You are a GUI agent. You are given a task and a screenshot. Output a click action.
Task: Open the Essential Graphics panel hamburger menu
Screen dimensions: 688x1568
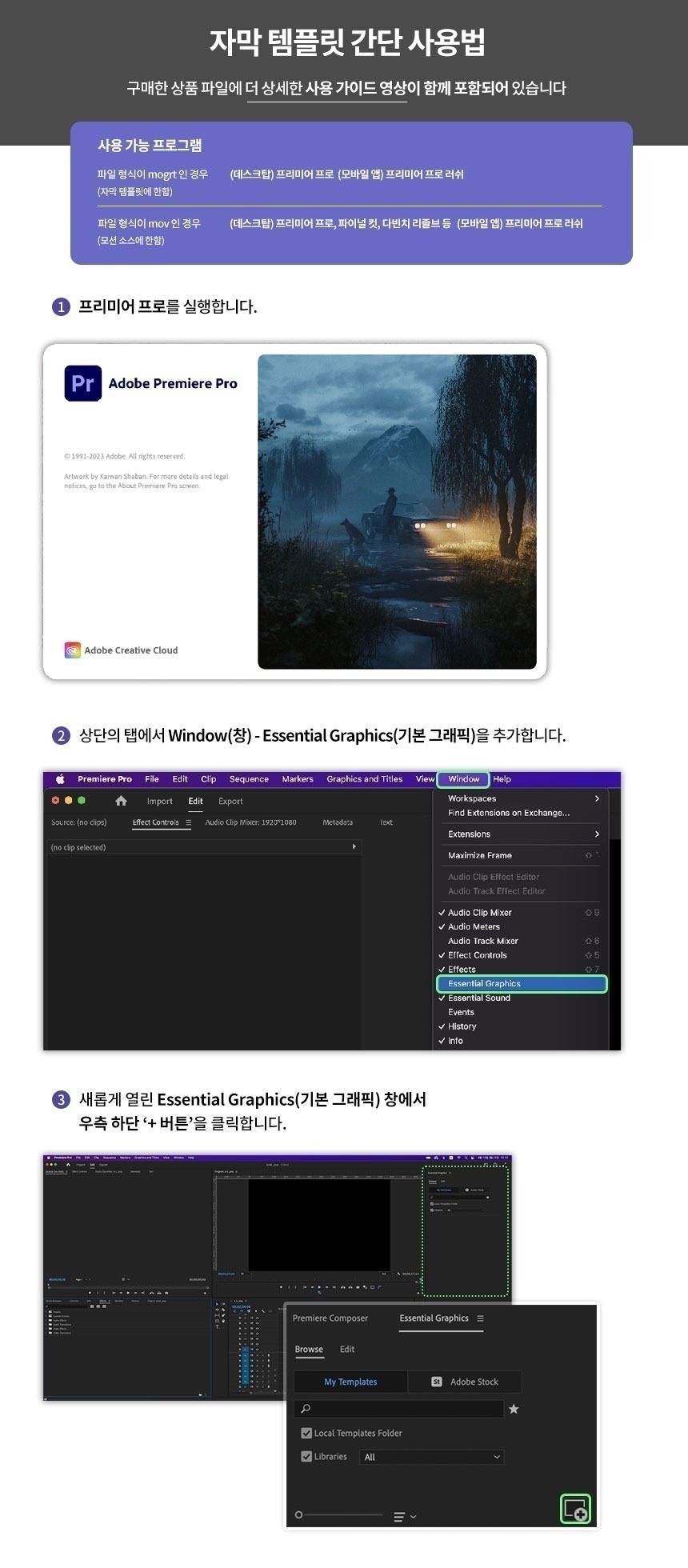[x=480, y=1318]
